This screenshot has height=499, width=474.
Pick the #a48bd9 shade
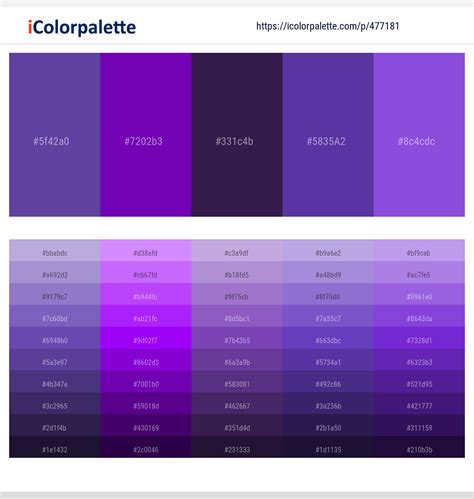(328, 272)
